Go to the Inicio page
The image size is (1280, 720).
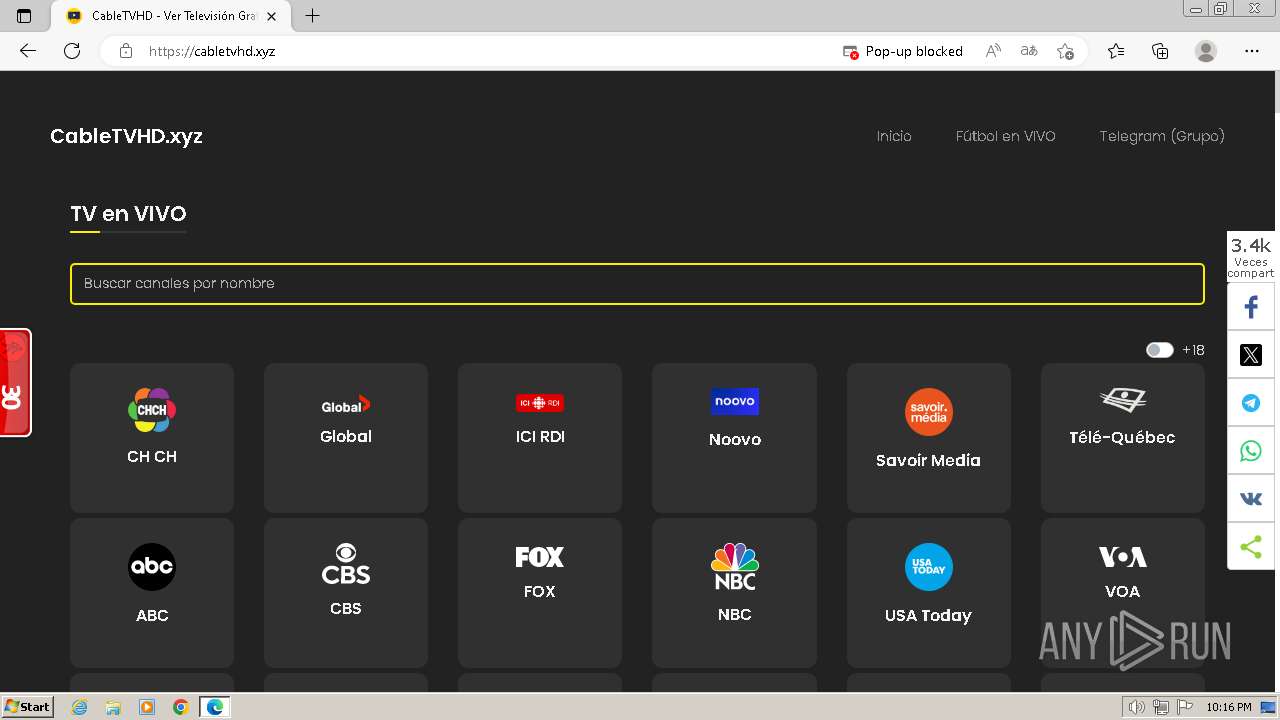point(894,136)
